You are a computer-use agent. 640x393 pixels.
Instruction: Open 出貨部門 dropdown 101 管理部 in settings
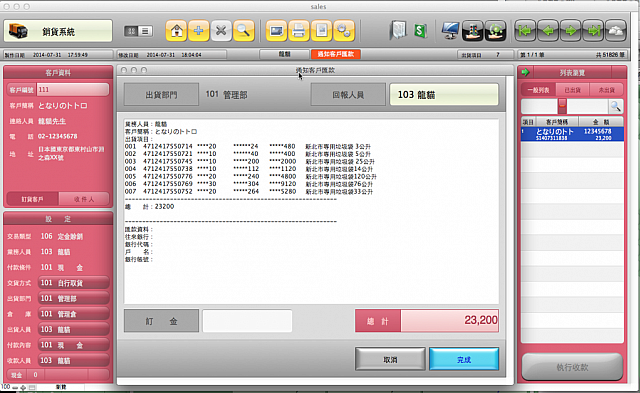pos(73,298)
